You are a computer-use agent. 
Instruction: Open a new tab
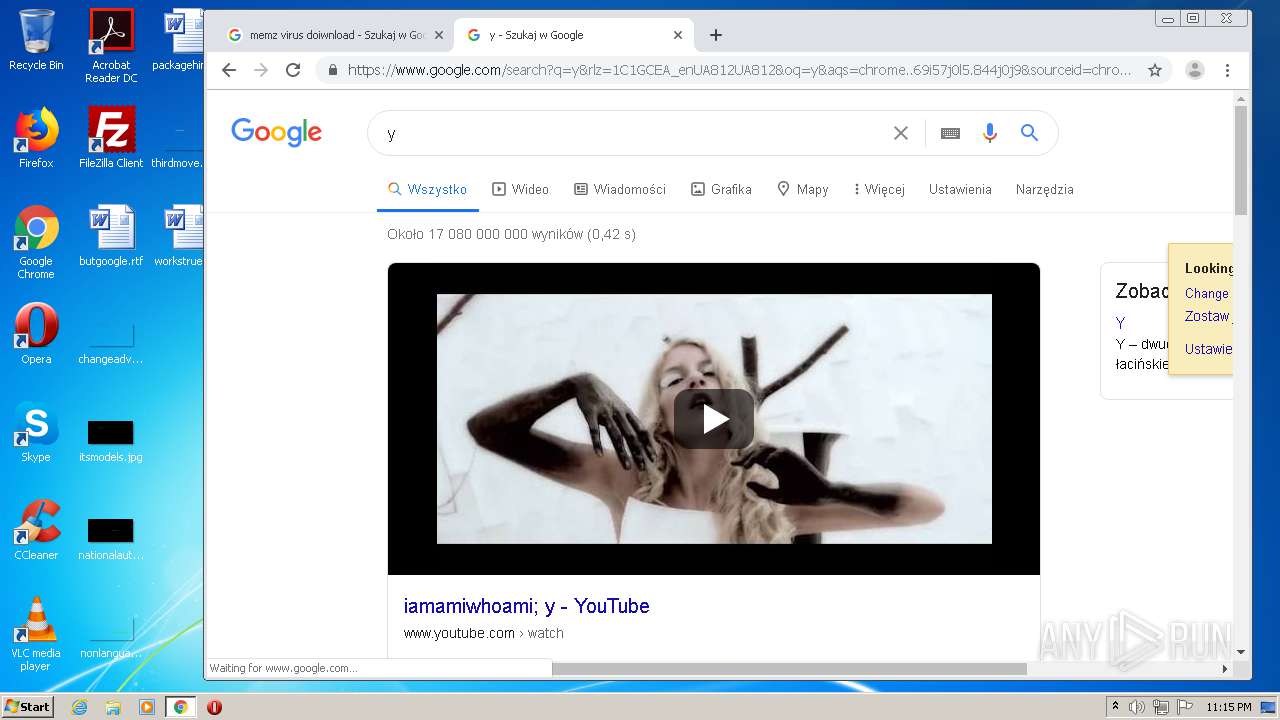tap(716, 35)
